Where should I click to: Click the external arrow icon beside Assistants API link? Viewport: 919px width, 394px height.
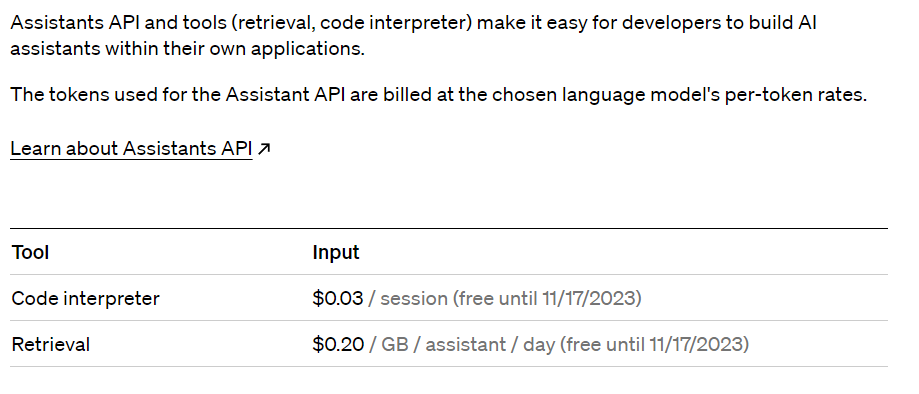(x=264, y=149)
